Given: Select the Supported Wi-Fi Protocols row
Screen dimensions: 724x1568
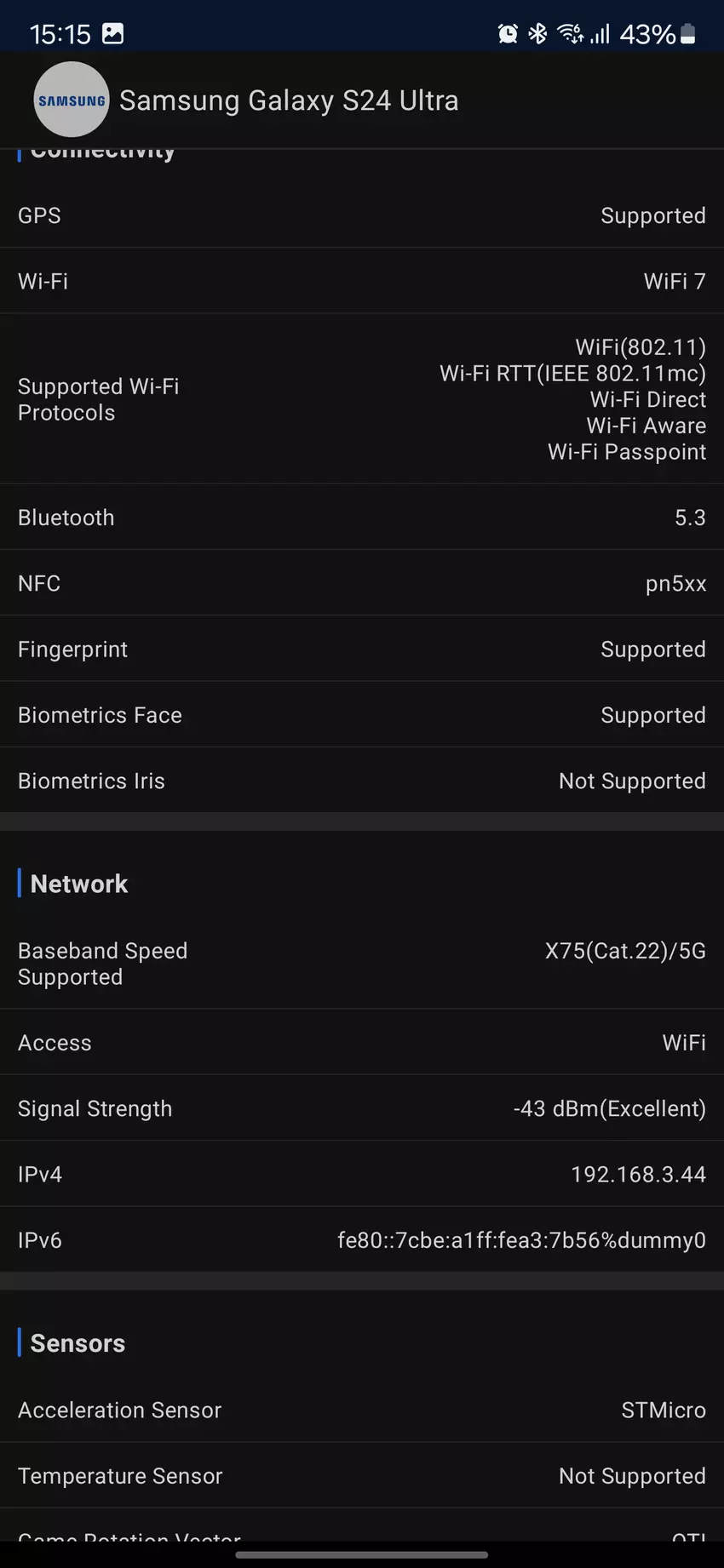Looking at the screenshot, I should 362,399.
